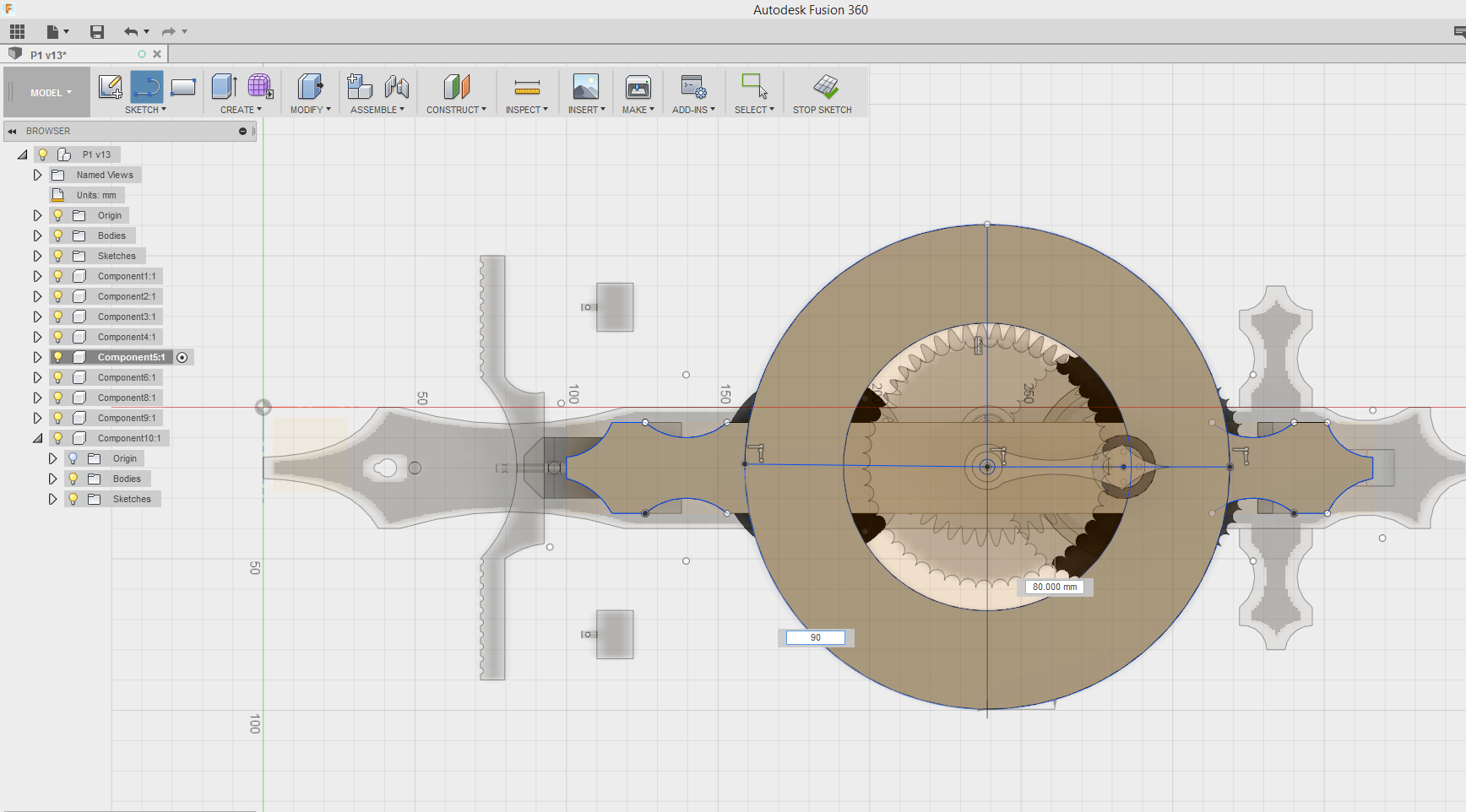
Task: Toggle visibility of Component6:1
Action: point(58,377)
